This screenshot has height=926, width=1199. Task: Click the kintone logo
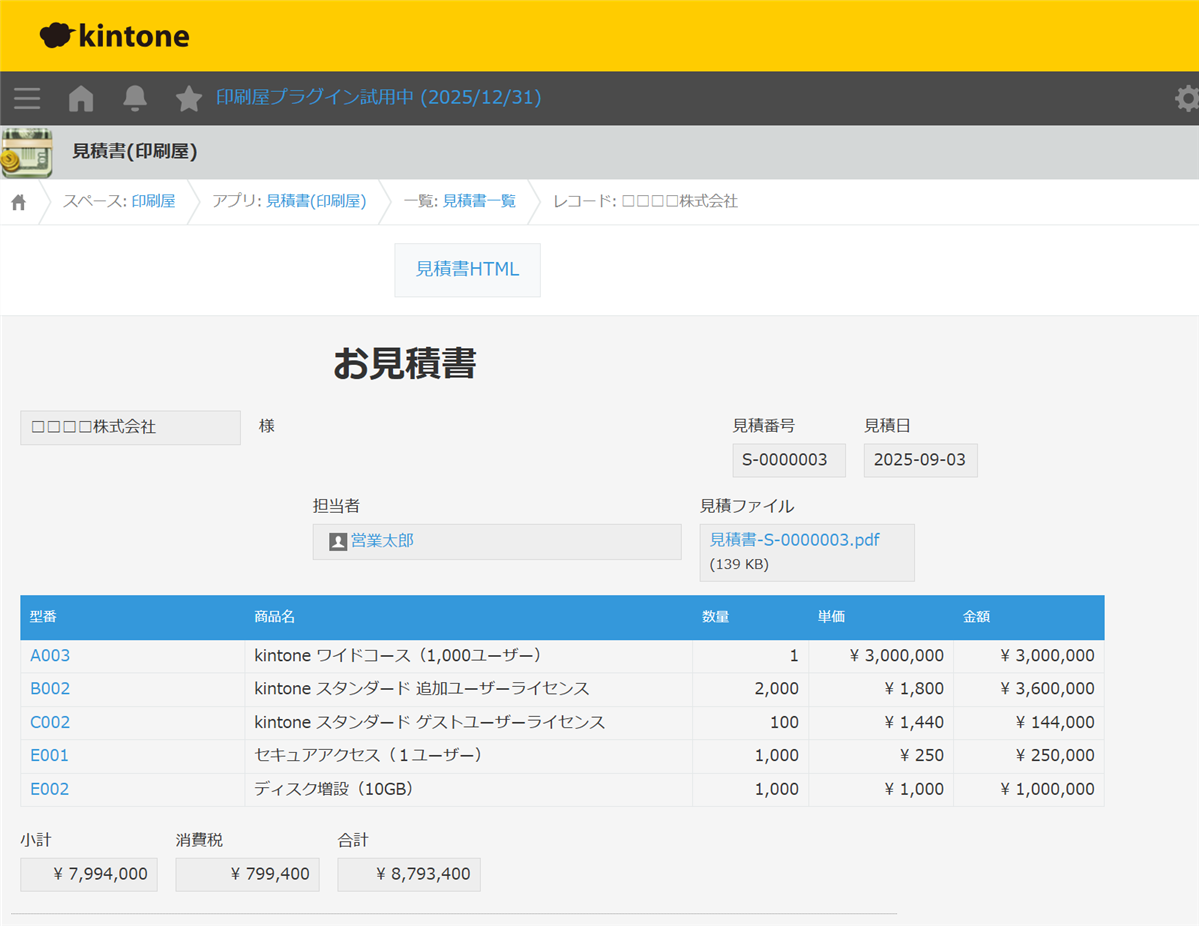coord(114,36)
